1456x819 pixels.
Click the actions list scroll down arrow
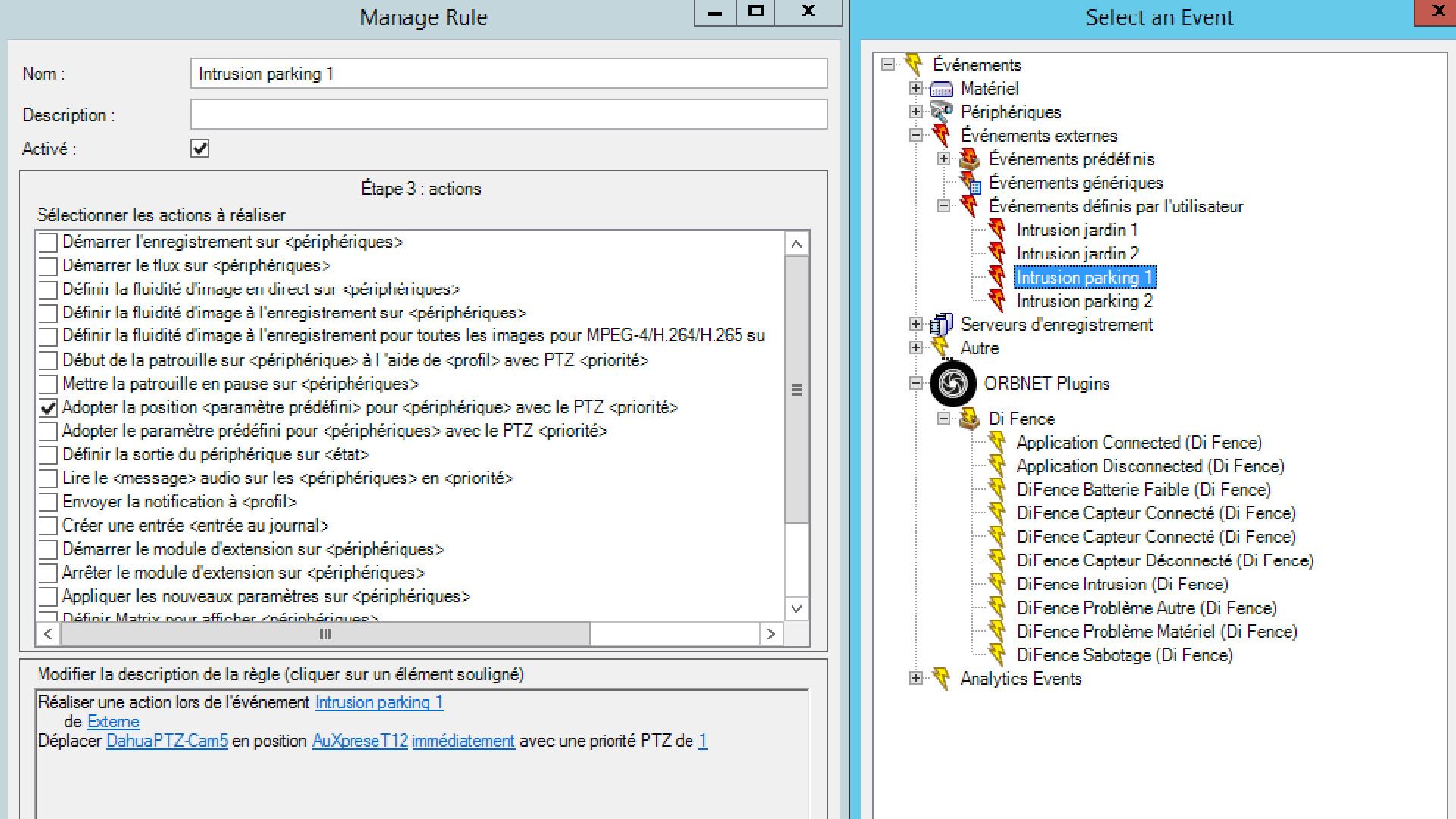pyautogui.click(x=796, y=608)
